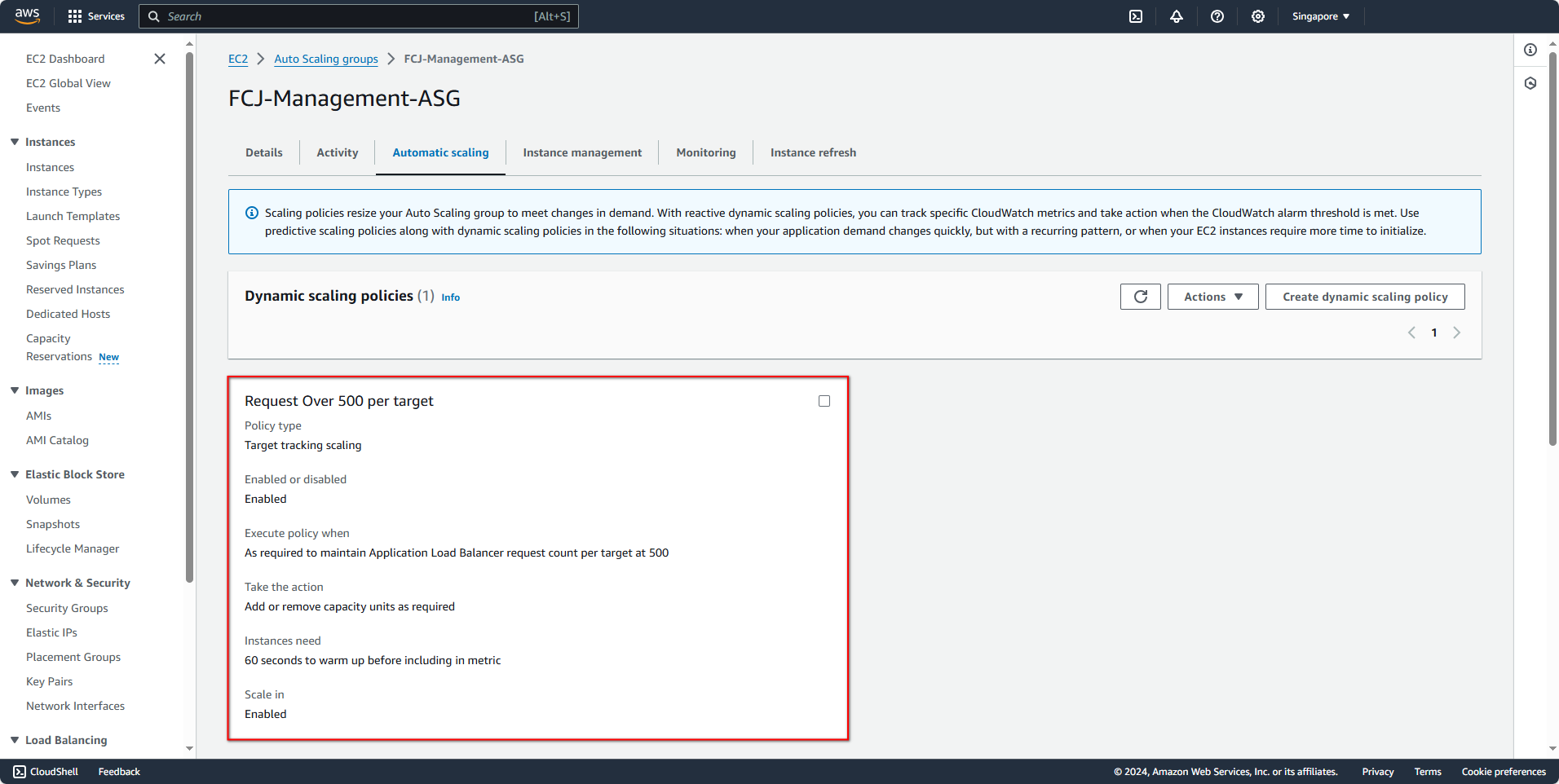Screen dimensions: 1559x784
Task: Open the Singapore region selector
Action: click(1319, 15)
